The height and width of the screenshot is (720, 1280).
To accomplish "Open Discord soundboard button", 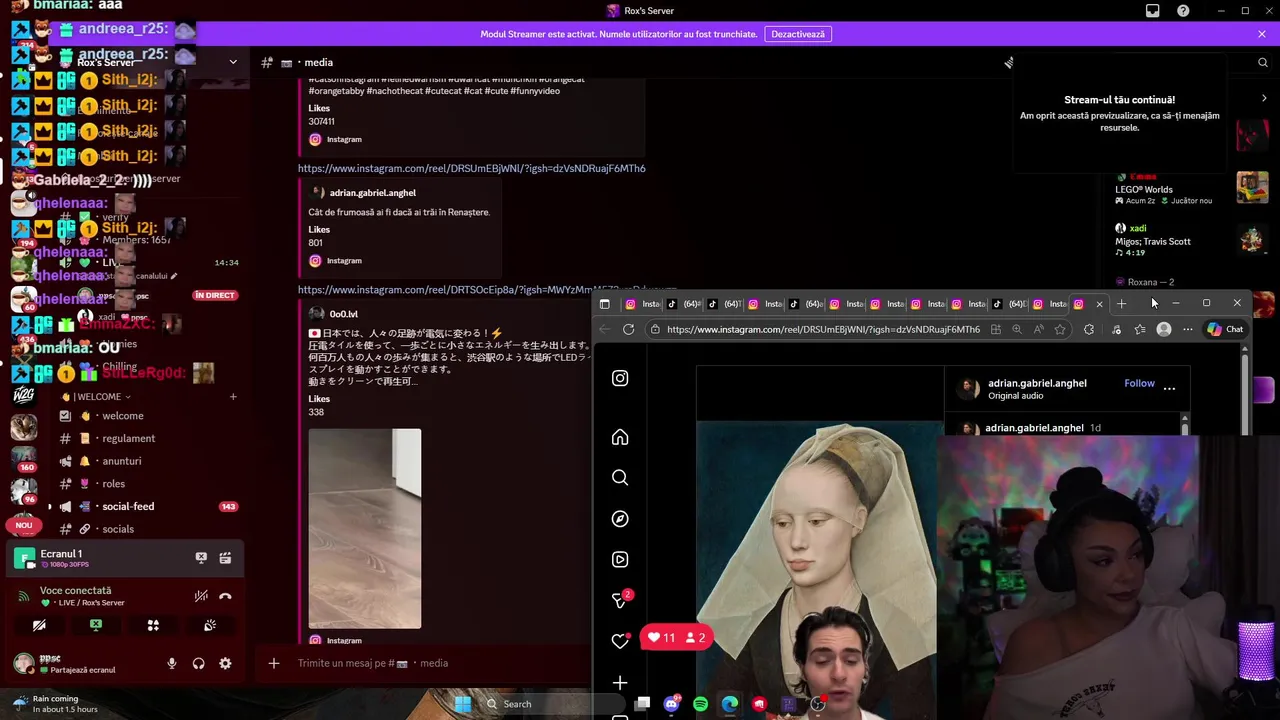I will coord(210,625).
